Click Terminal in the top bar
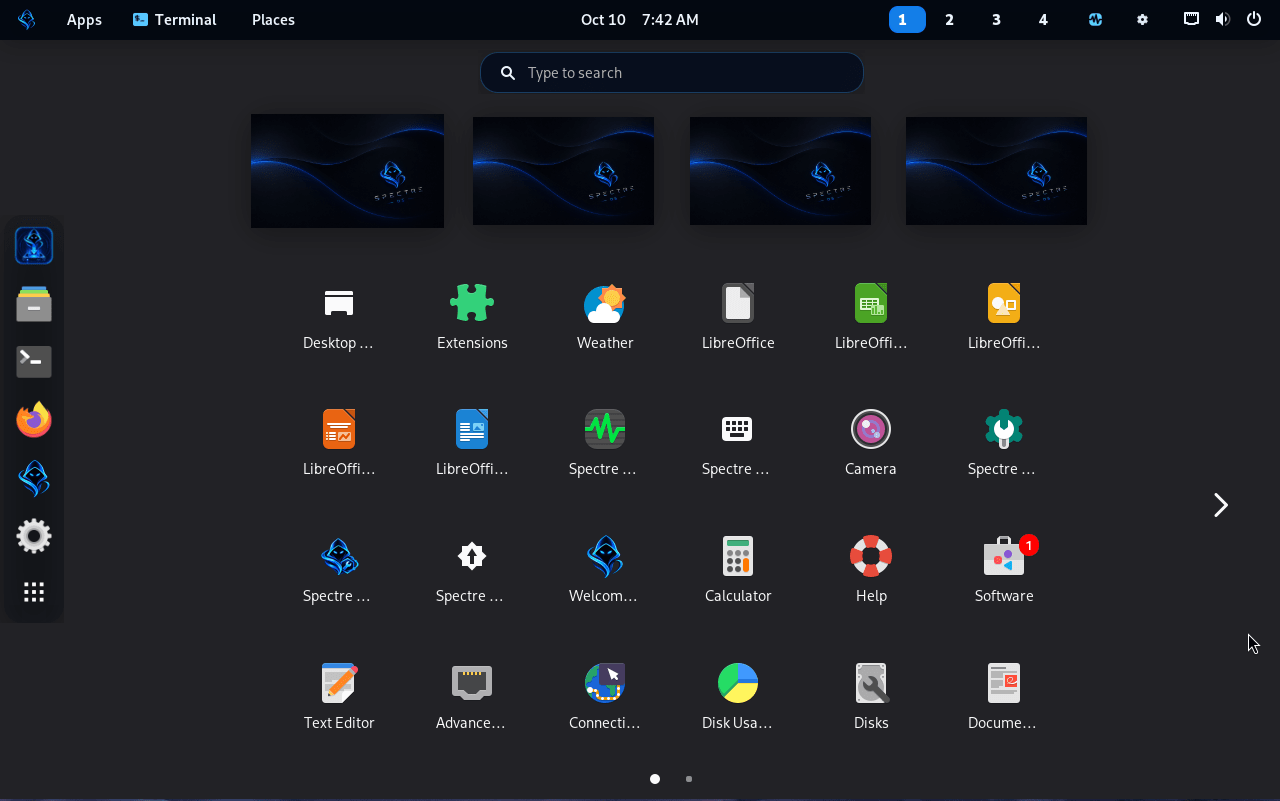This screenshot has height=801, width=1280. coord(175,20)
